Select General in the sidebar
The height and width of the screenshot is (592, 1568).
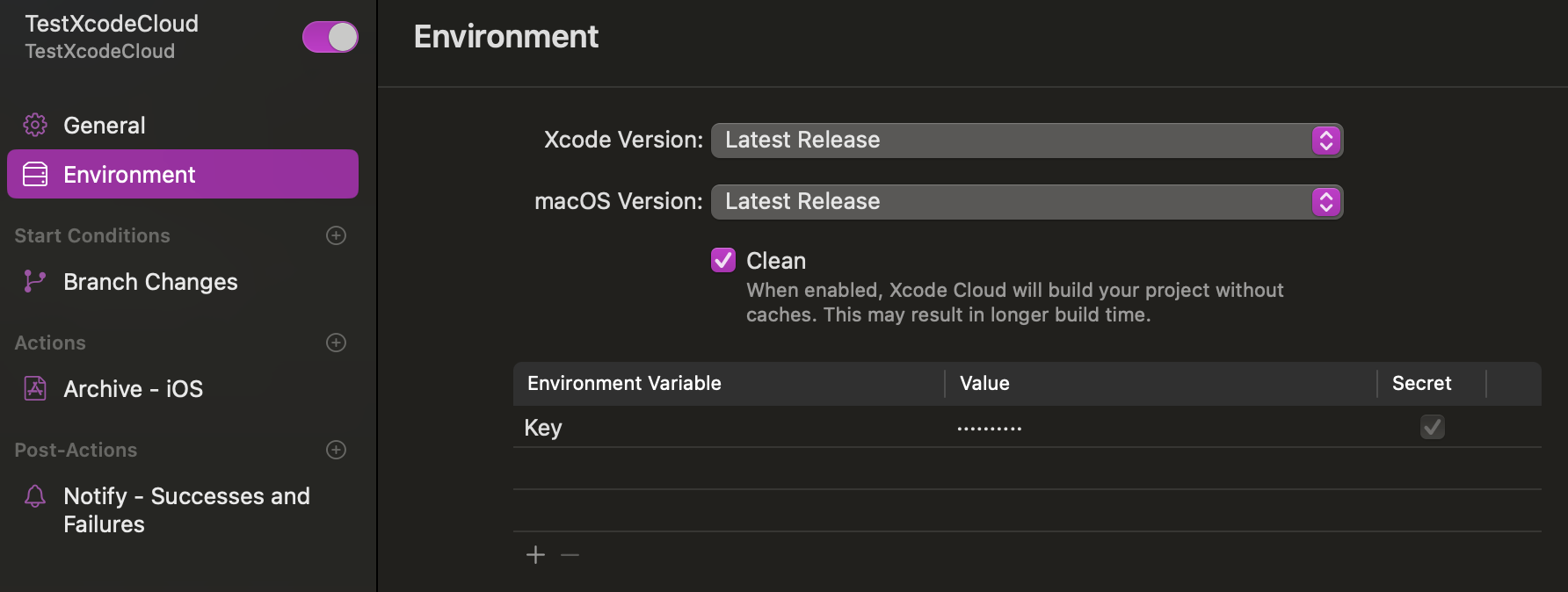[x=105, y=126]
